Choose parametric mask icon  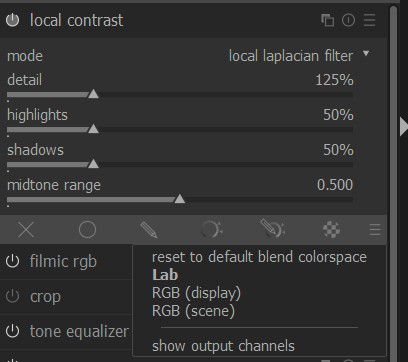[x=211, y=230]
